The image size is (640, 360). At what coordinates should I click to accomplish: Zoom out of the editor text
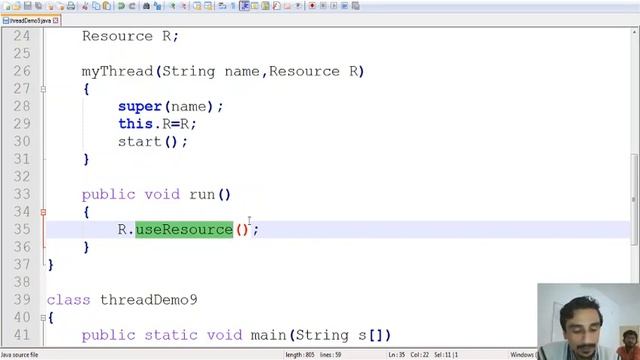point(184,6)
